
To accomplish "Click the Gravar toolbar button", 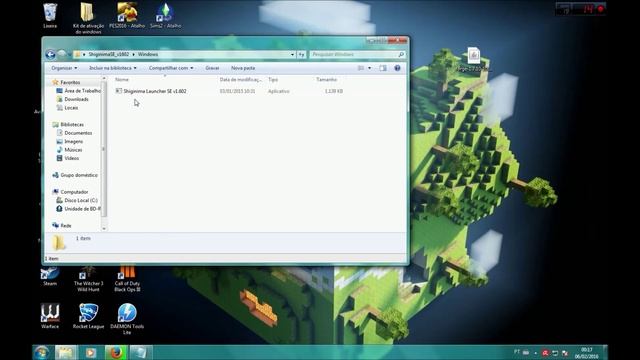I will 212,68.
